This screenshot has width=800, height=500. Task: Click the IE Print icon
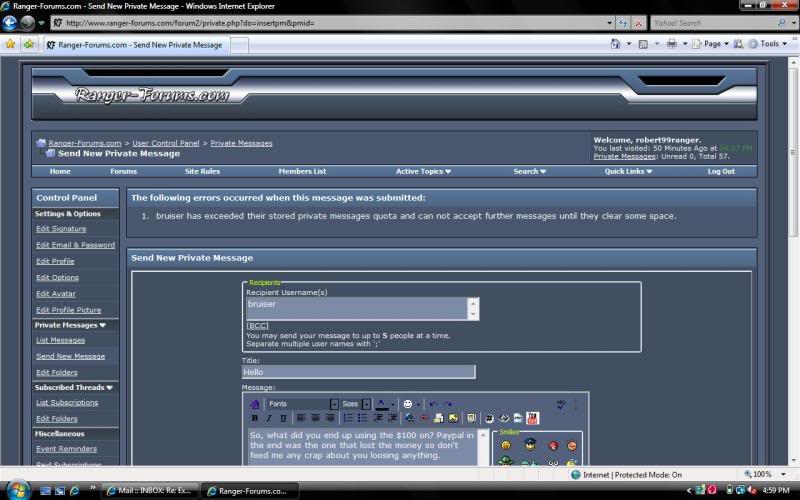[672, 44]
